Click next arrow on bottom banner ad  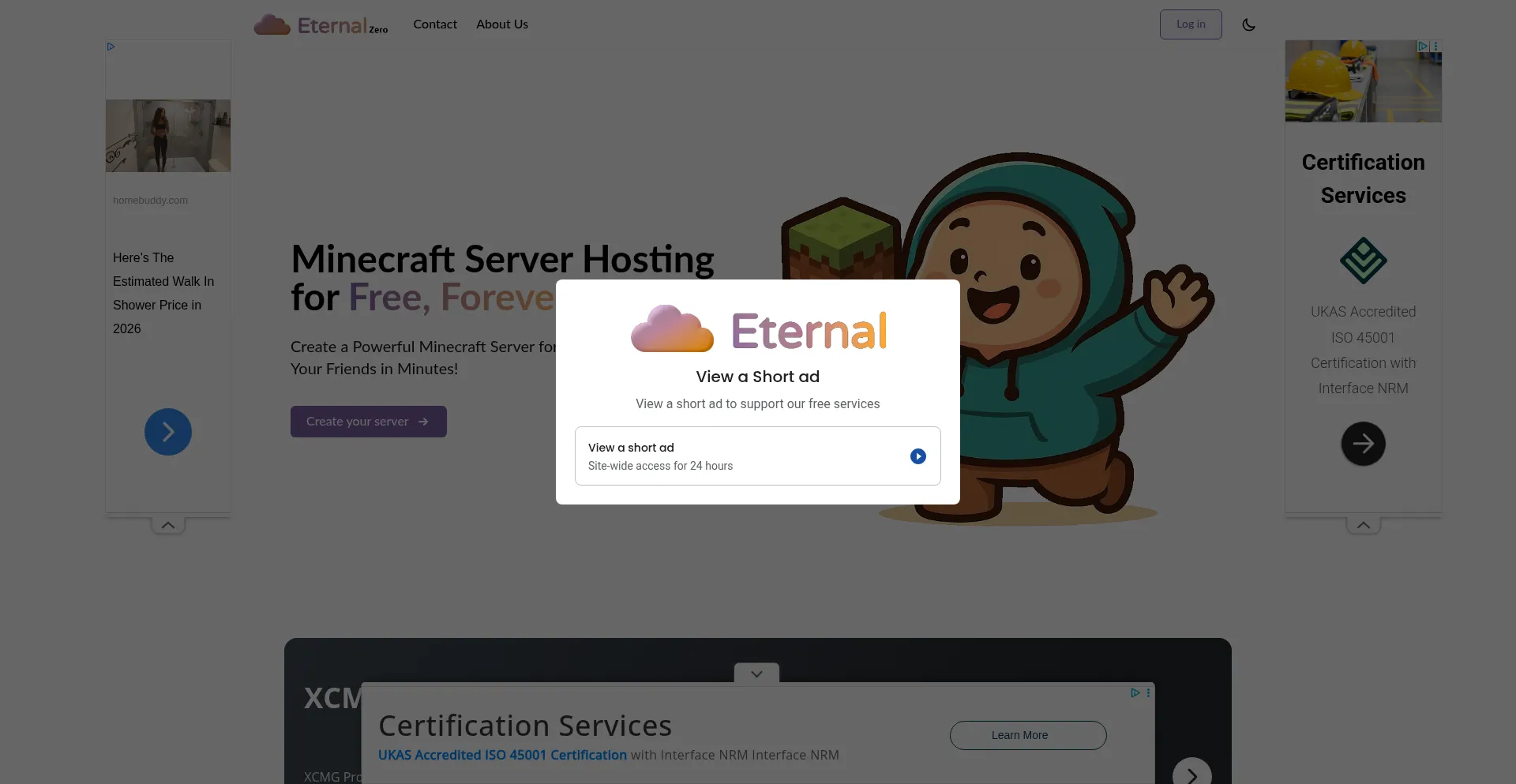1192,775
